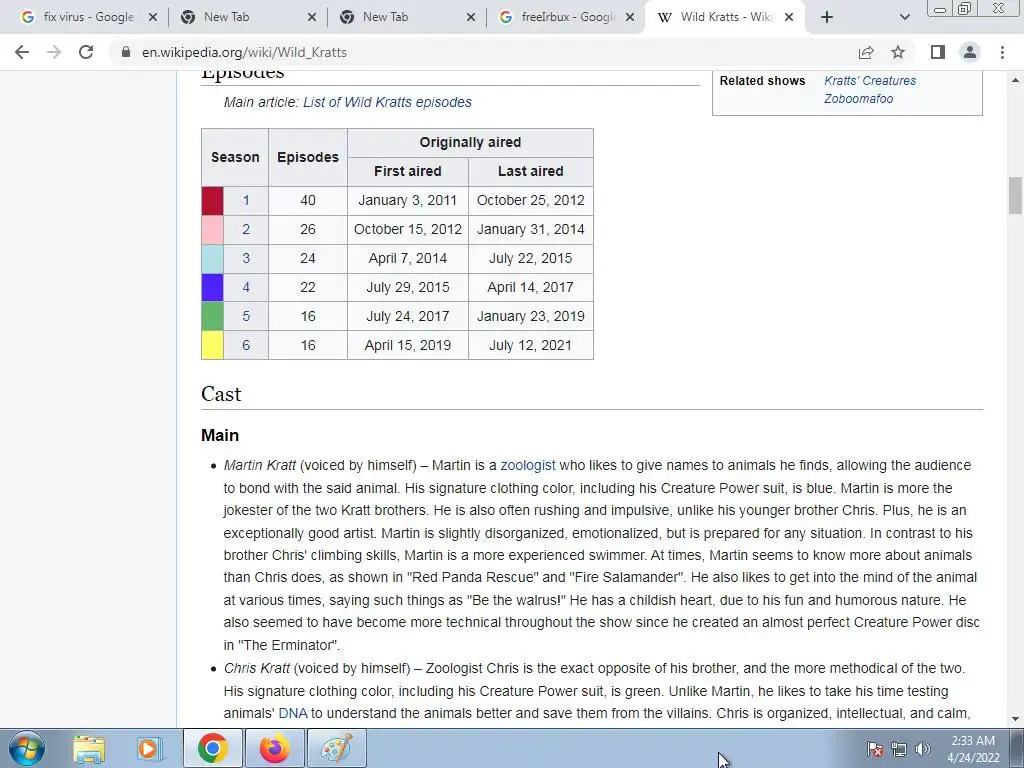
Task: Open a new tab with plus button
Action: [827, 18]
